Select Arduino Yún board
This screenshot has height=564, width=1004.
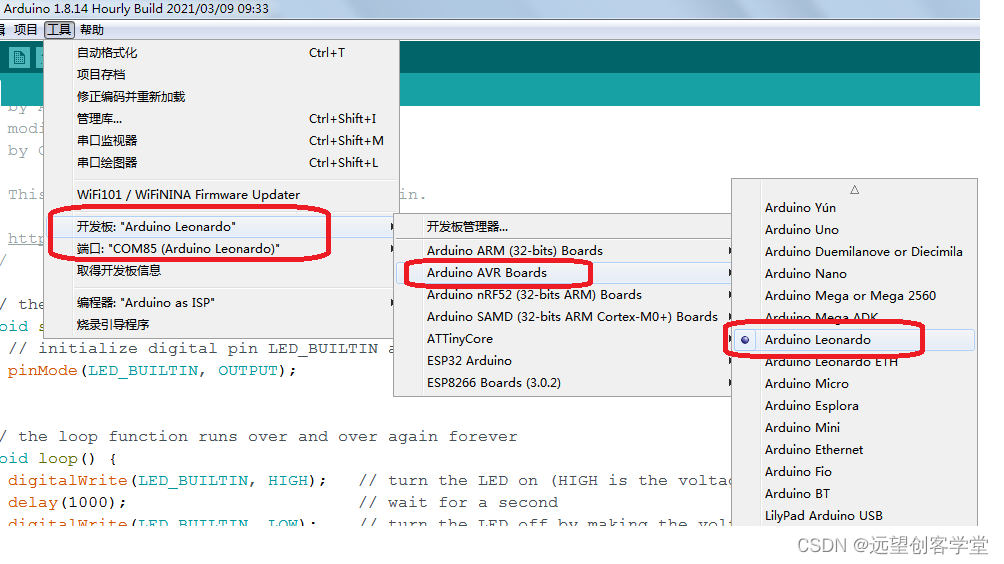pyautogui.click(x=854, y=207)
